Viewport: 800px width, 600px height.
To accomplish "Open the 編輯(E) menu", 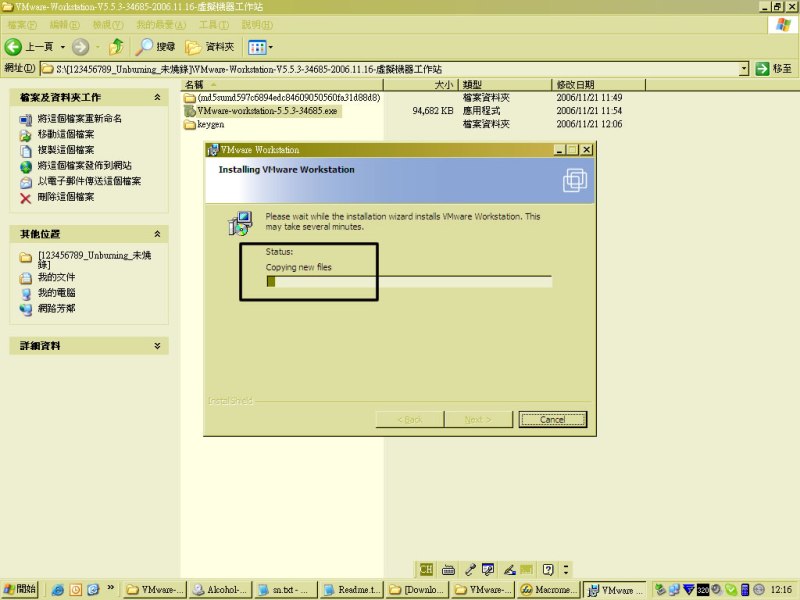I will coord(64,24).
